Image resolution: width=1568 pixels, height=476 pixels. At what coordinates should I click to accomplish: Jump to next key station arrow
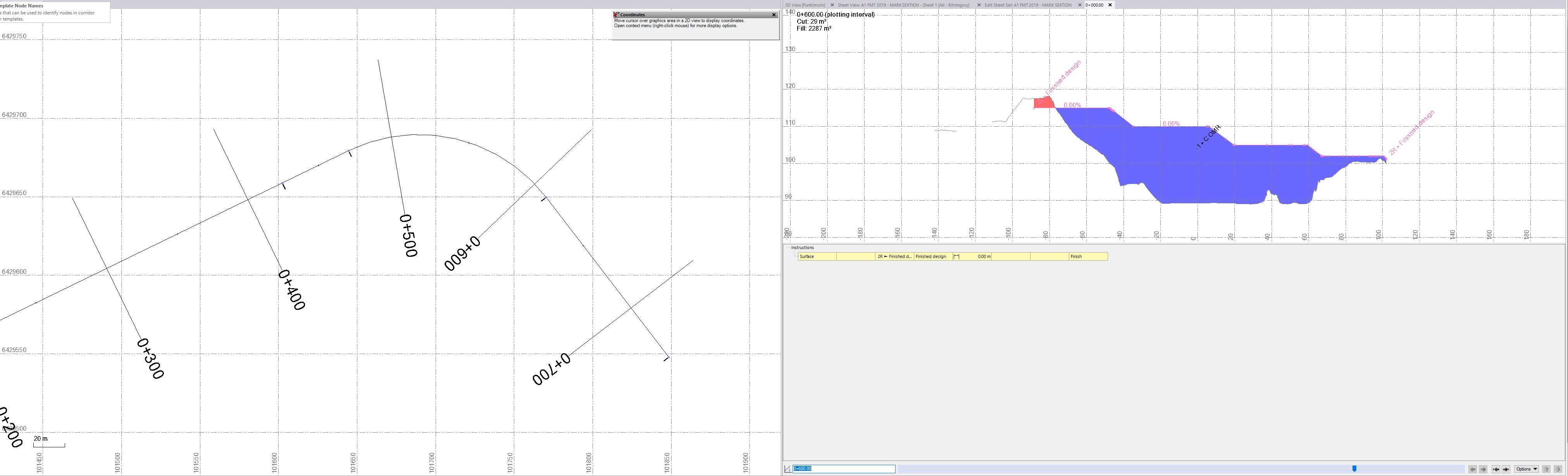[1506, 469]
